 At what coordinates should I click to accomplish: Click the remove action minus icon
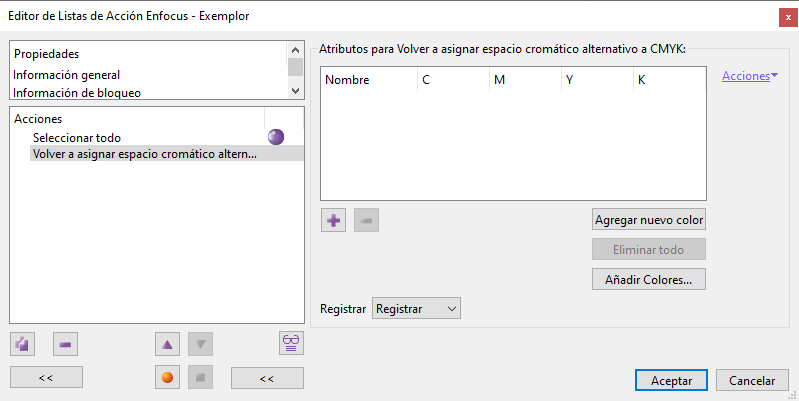(x=65, y=344)
